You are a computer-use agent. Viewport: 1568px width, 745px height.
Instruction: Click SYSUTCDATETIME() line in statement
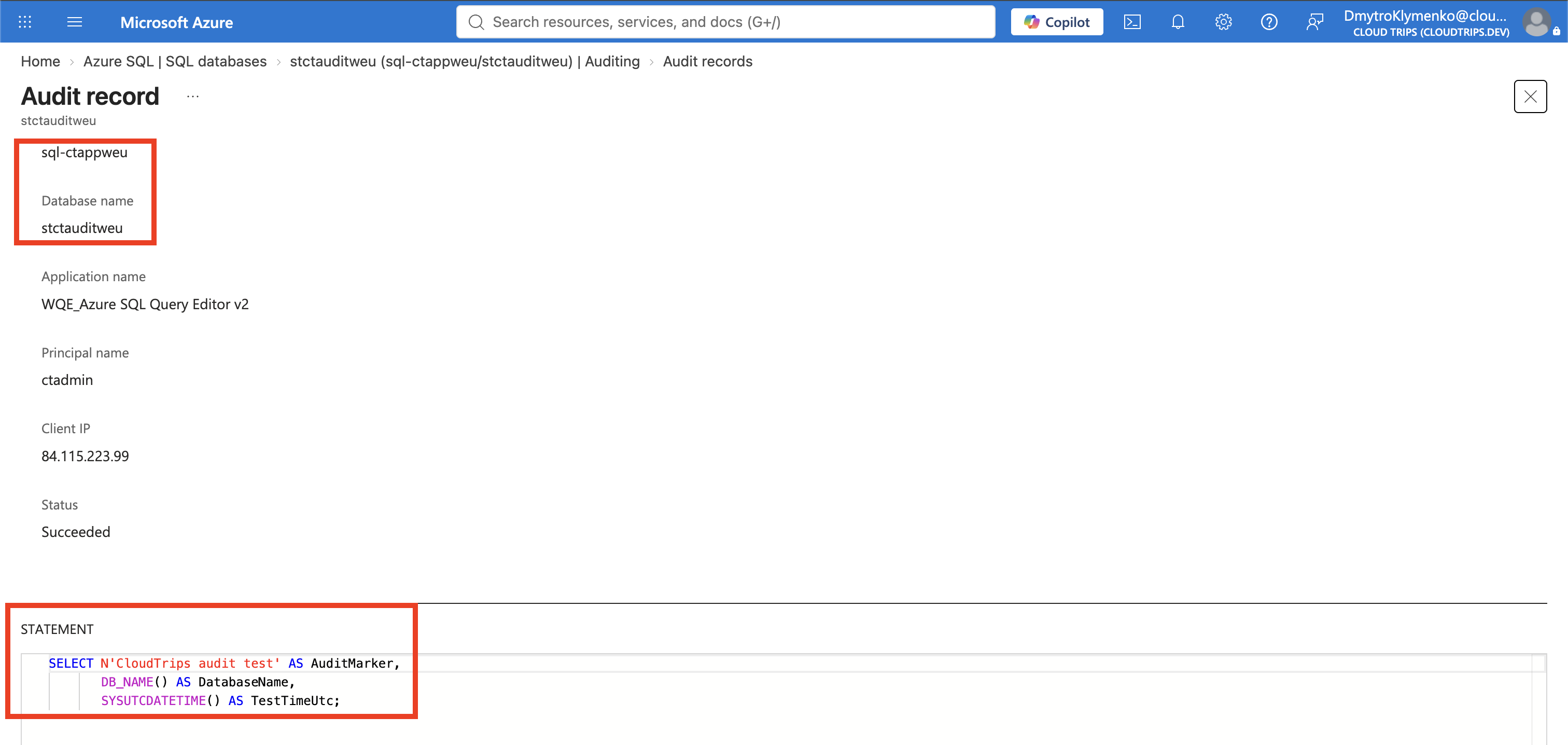point(220,700)
